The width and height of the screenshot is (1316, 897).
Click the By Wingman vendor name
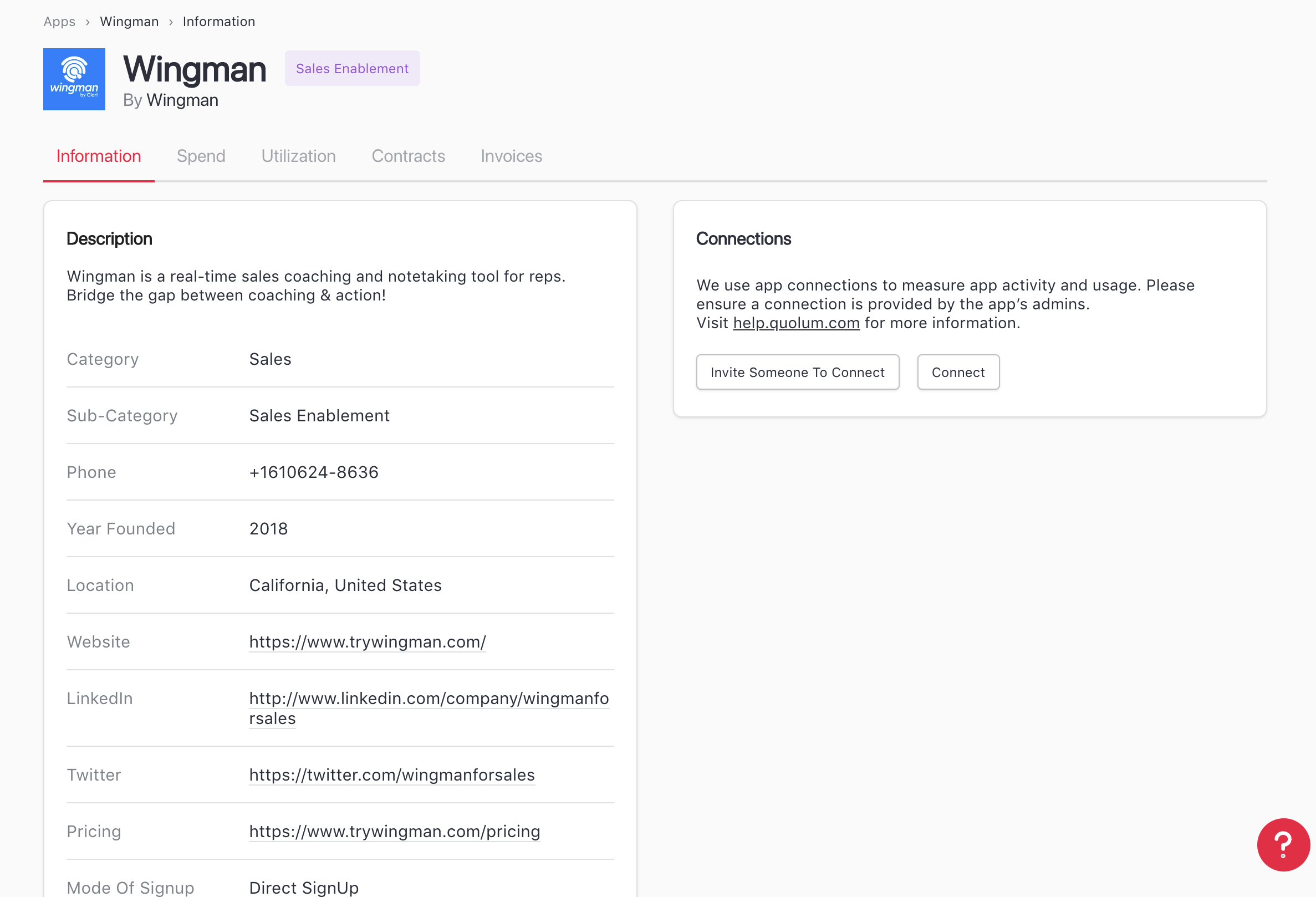[x=182, y=100]
